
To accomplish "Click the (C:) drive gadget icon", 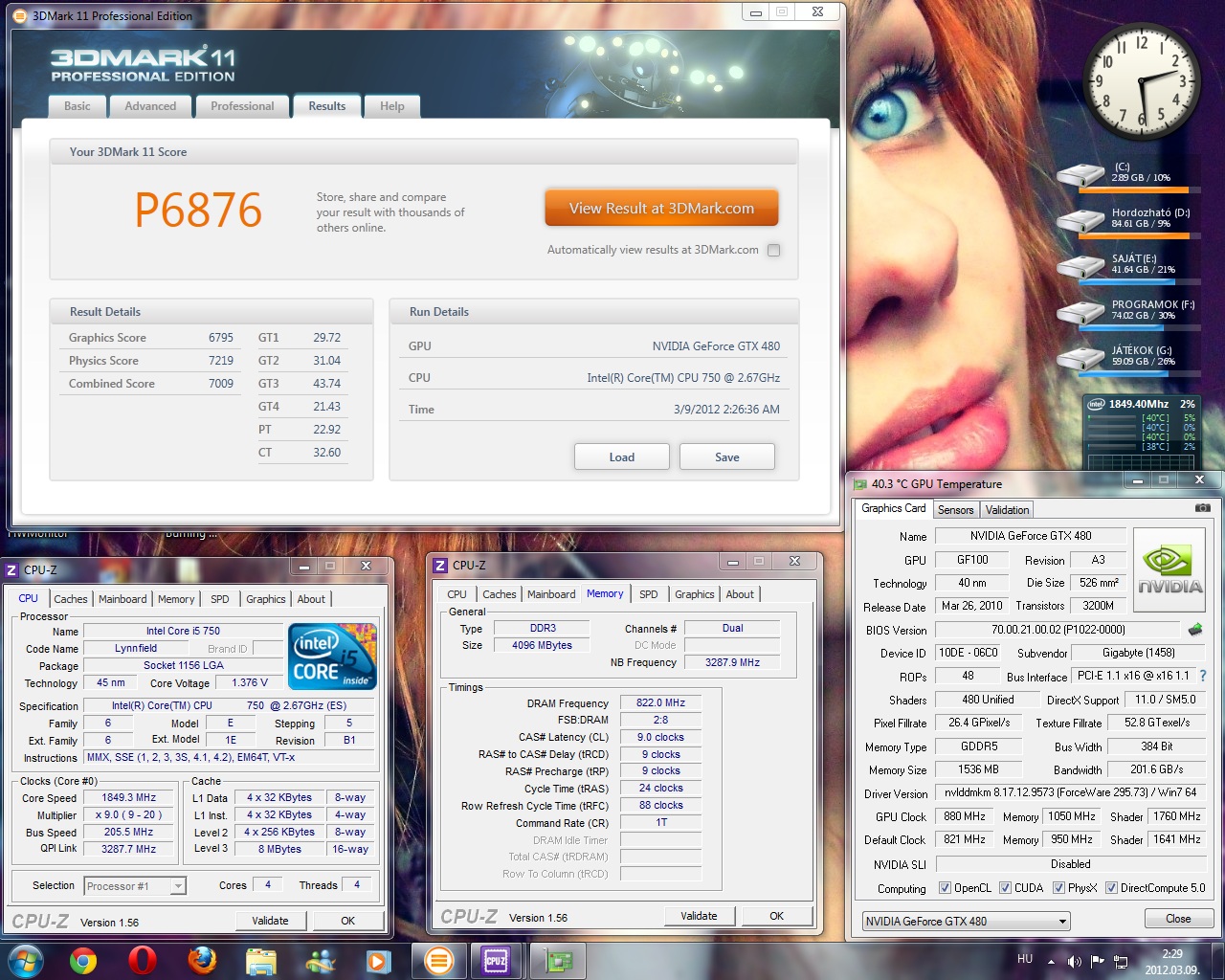I will [1080, 176].
